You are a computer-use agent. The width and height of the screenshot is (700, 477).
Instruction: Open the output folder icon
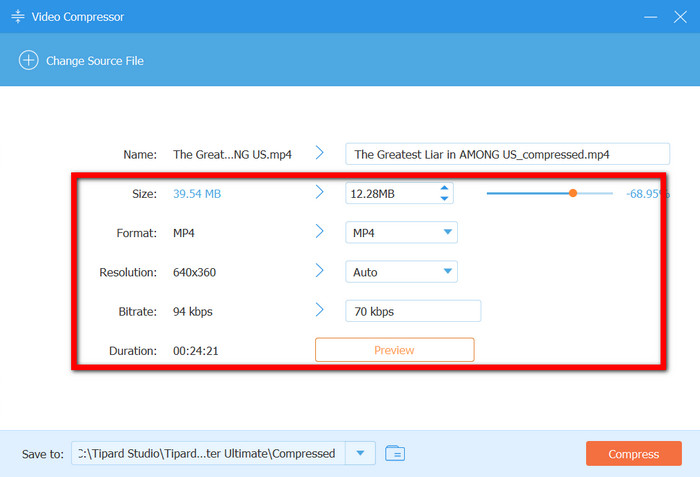(x=395, y=453)
